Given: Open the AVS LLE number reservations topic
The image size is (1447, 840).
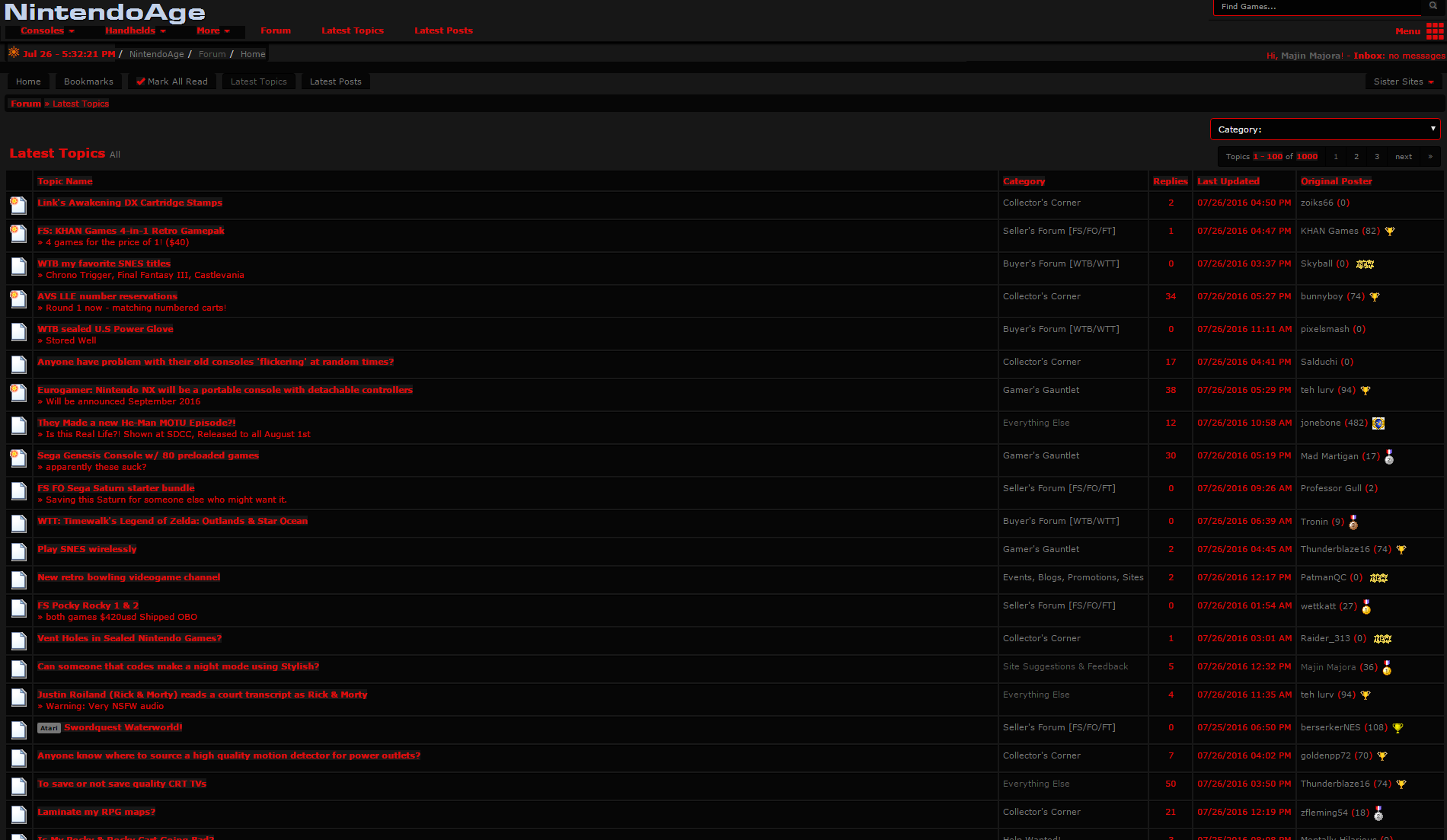Looking at the screenshot, I should coord(107,296).
